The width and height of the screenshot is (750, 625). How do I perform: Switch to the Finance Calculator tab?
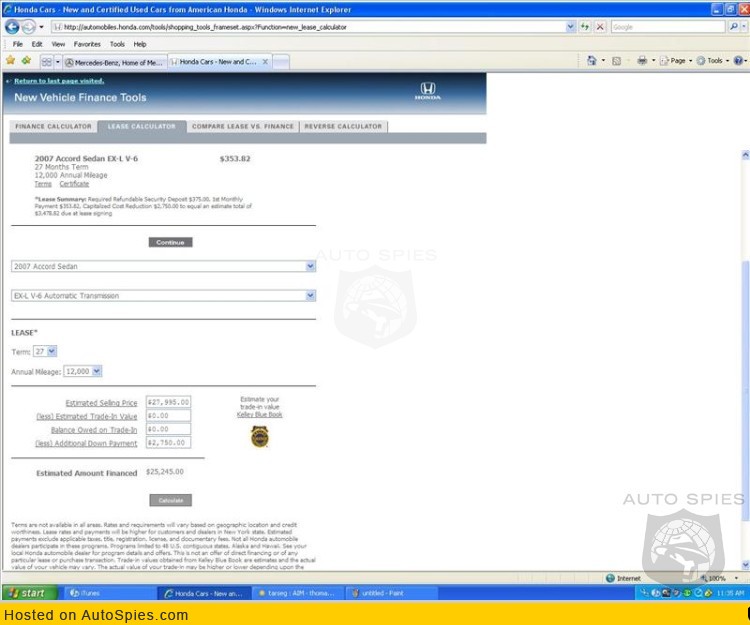pyautogui.click(x=53, y=126)
